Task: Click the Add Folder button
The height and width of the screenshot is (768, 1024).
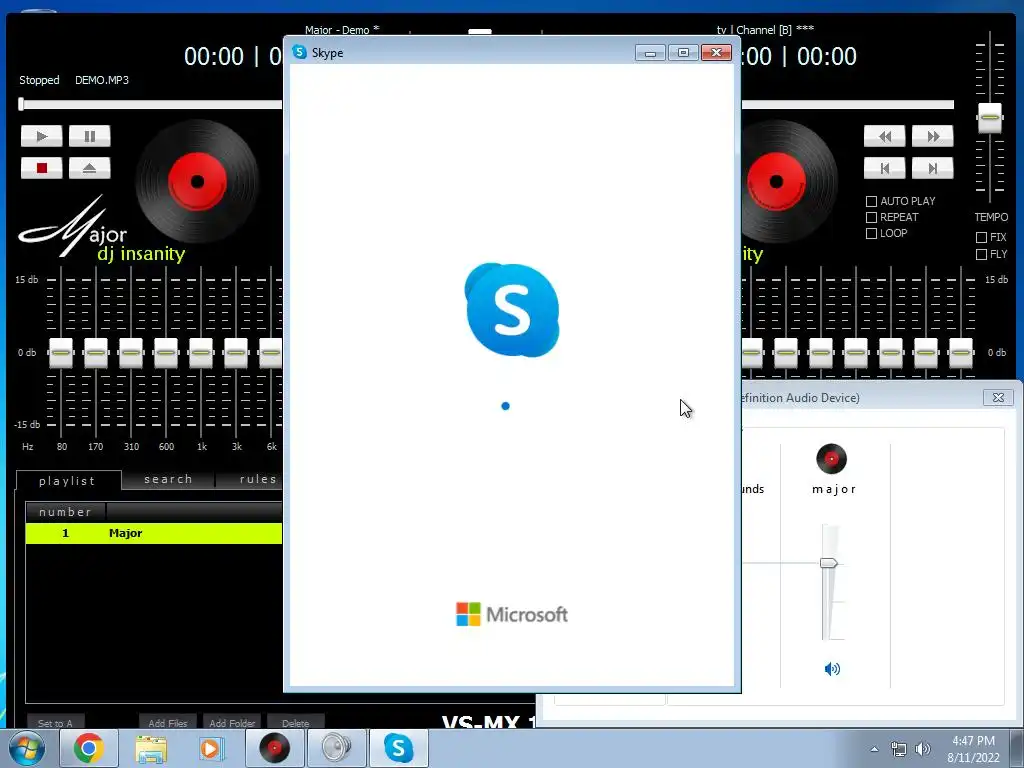Action: click(232, 722)
